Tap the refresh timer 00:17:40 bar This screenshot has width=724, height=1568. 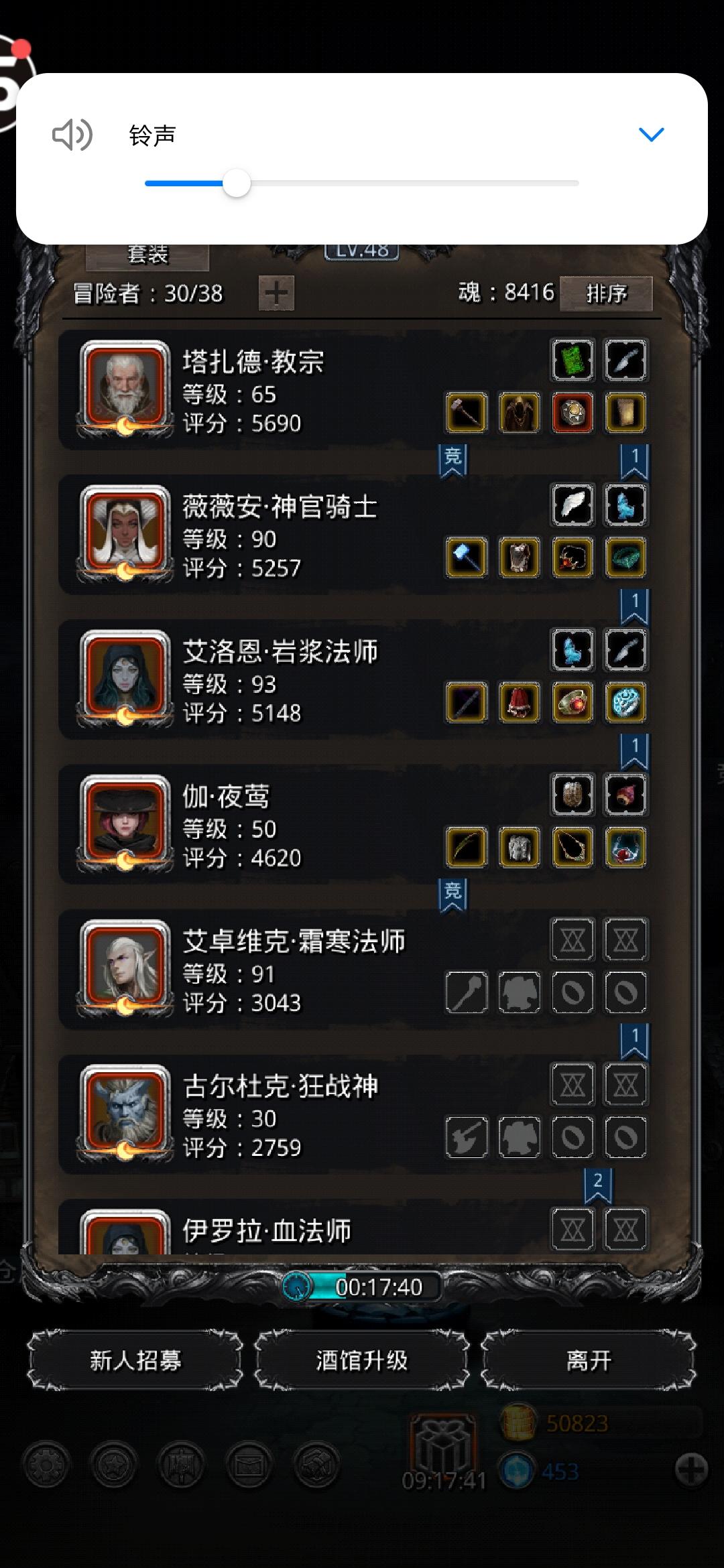pos(362,1287)
